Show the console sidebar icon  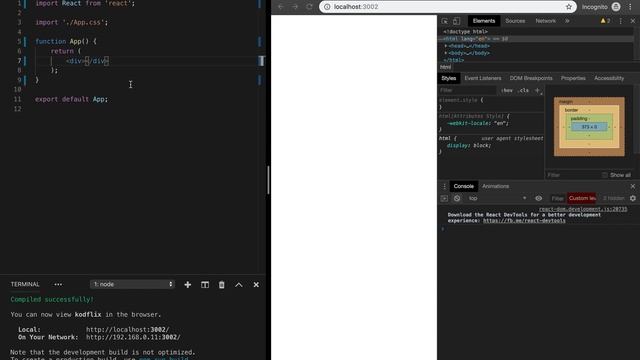[x=444, y=198]
